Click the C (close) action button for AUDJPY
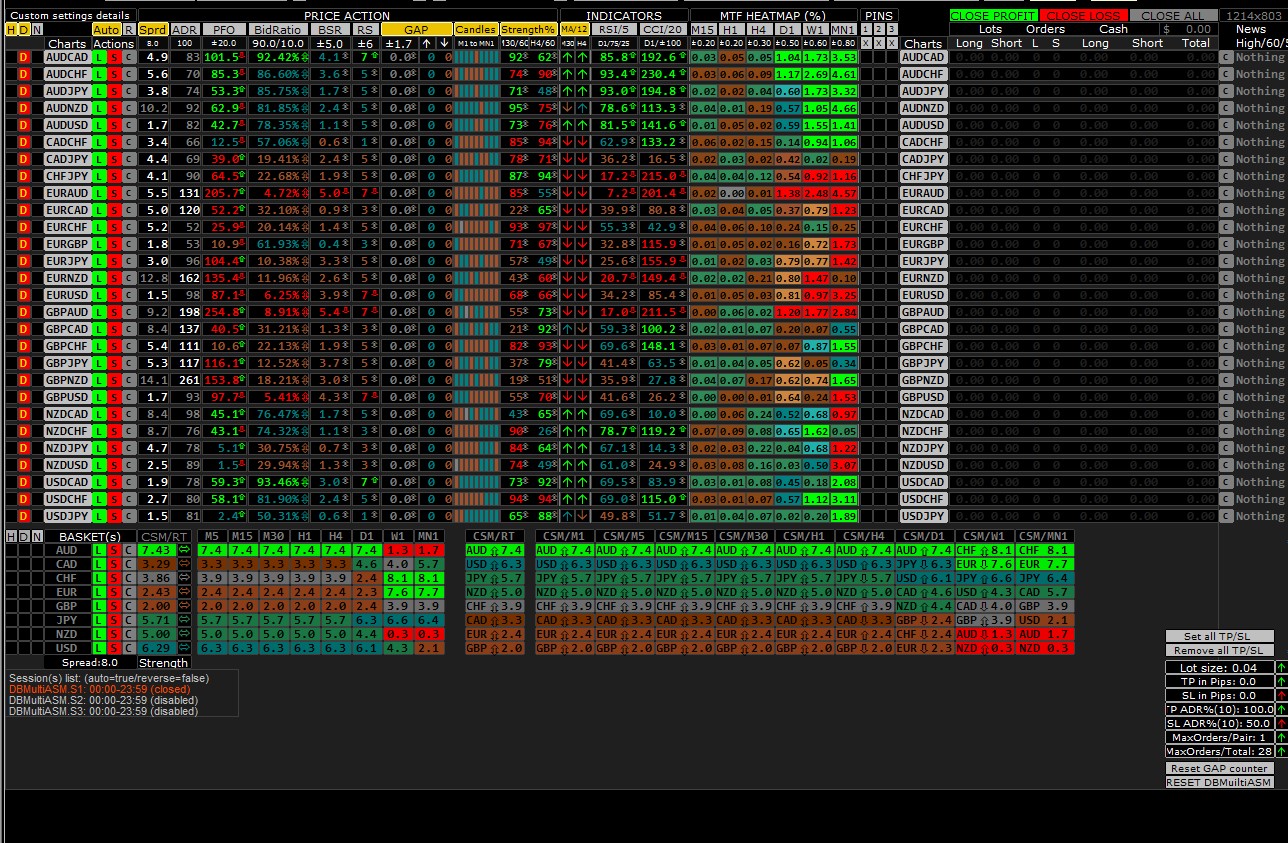Image resolution: width=1288 pixels, height=843 pixels. click(x=129, y=91)
